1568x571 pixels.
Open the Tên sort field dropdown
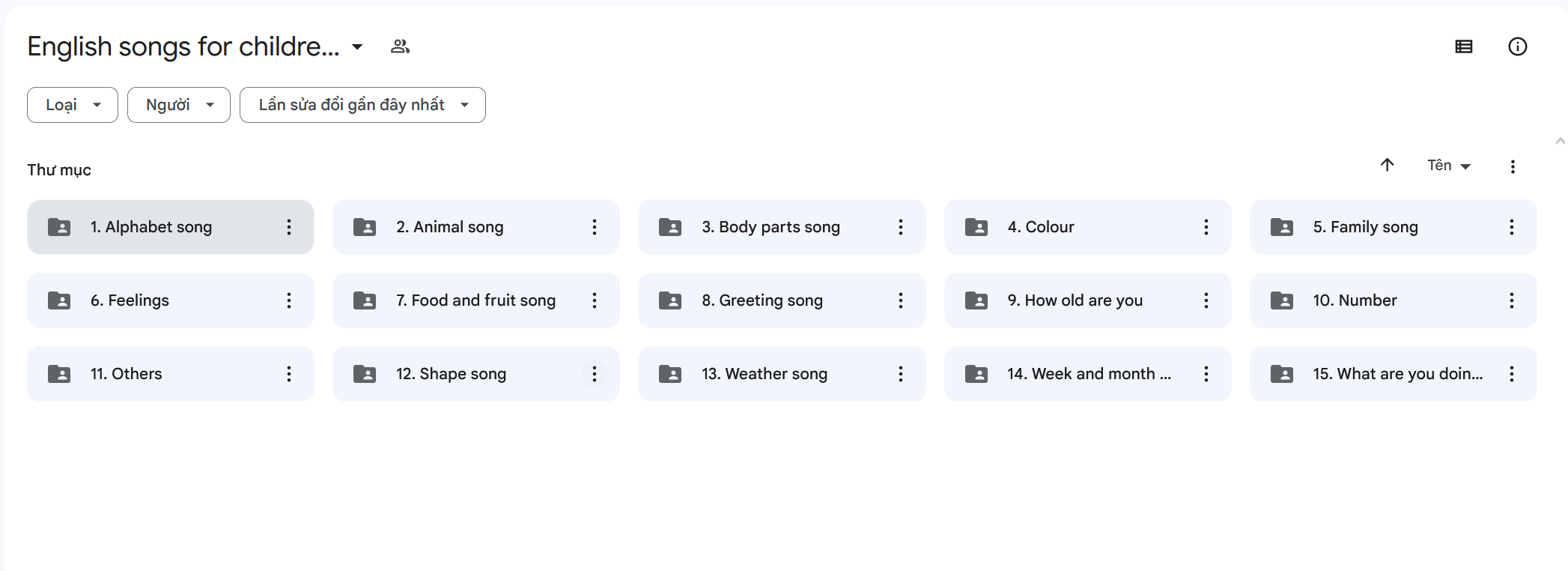(1449, 166)
